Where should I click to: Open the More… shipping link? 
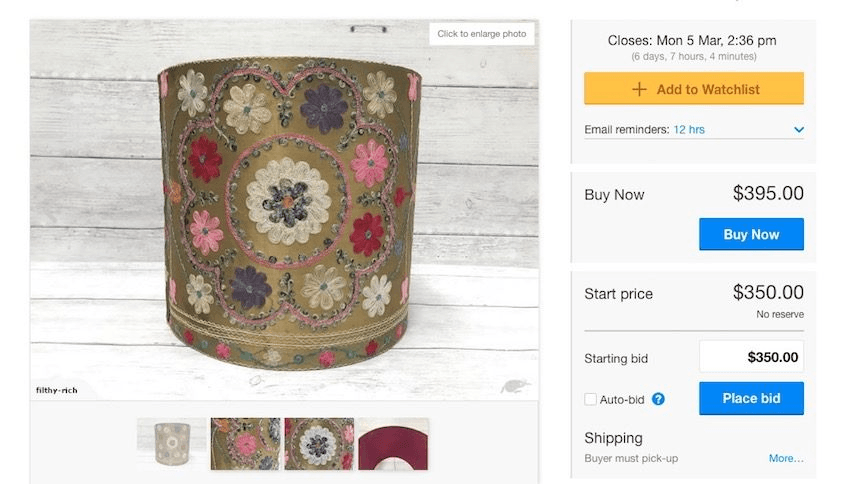786,458
